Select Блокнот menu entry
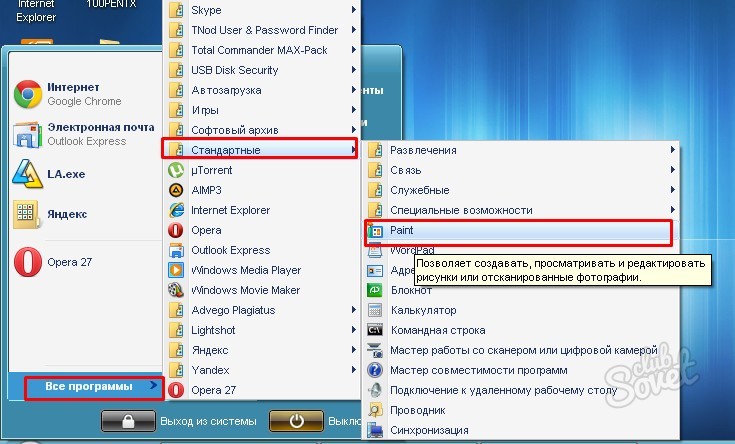The height and width of the screenshot is (444, 735). (411, 290)
